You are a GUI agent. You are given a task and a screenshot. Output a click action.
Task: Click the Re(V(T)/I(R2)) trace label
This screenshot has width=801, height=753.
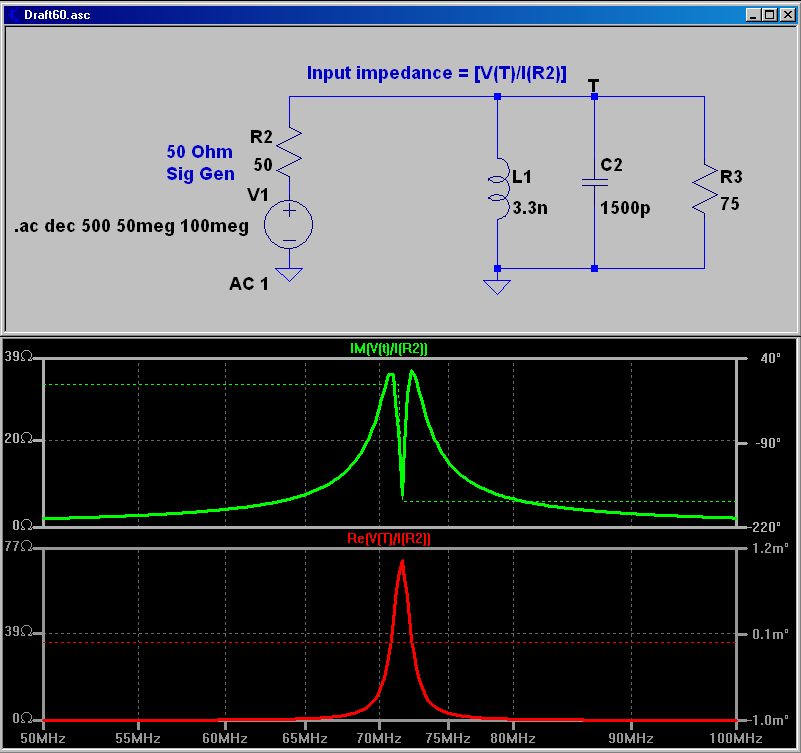point(389,538)
